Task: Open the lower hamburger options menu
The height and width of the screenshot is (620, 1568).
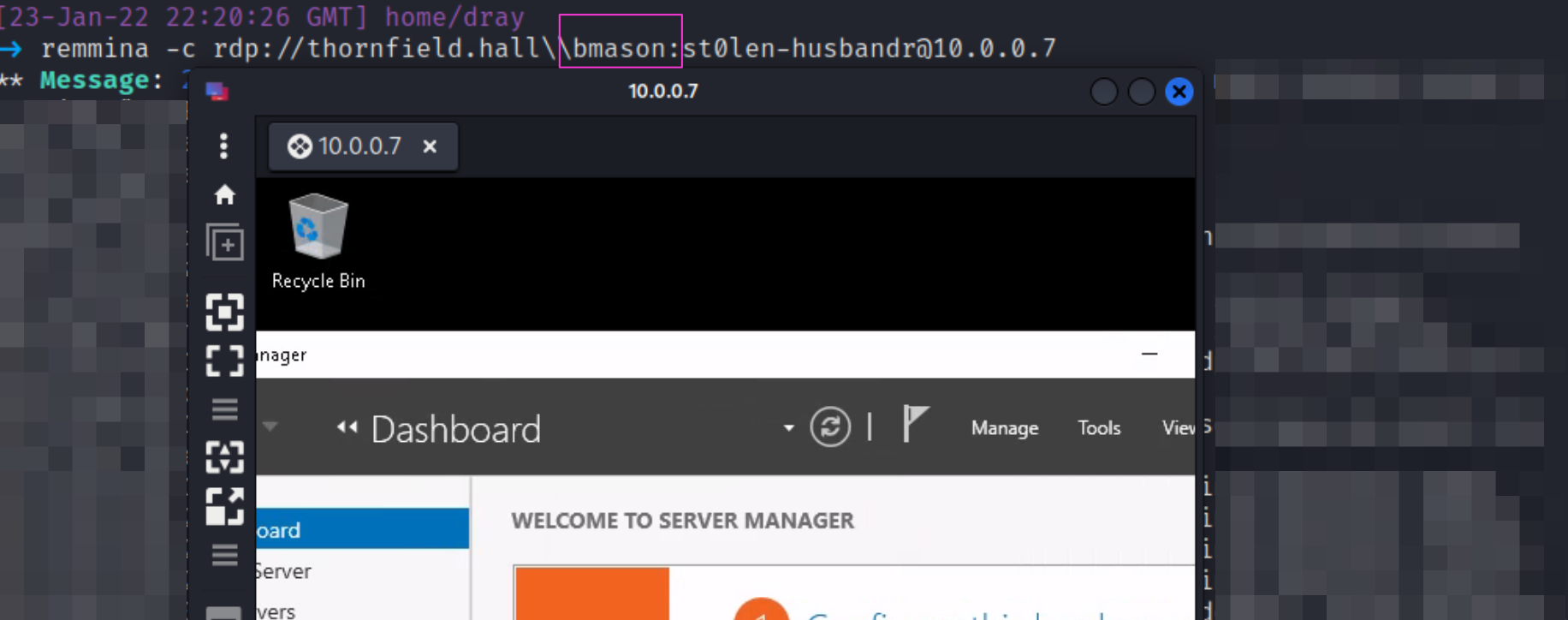Action: point(224,555)
